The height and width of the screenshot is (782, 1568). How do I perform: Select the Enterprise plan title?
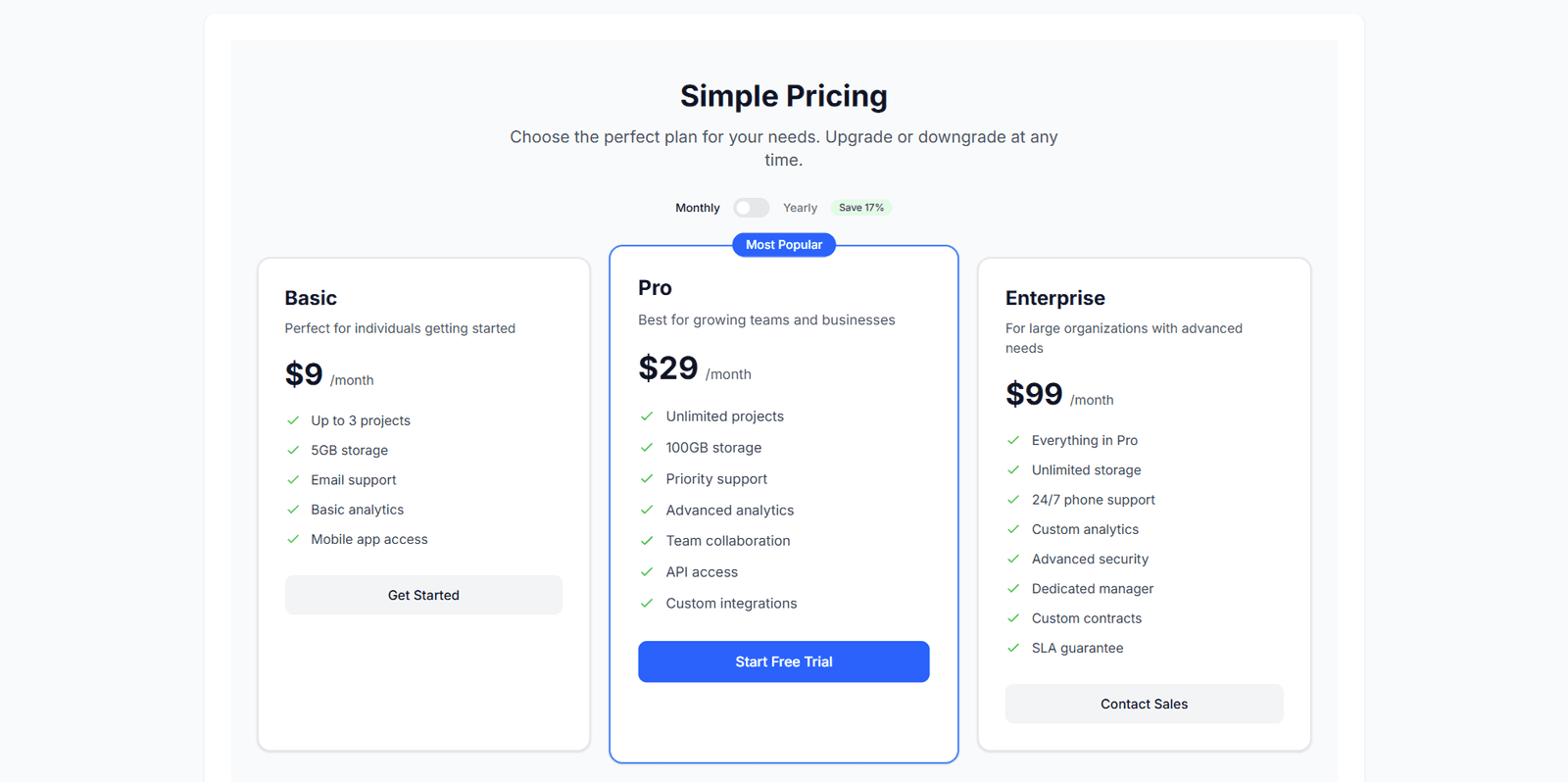point(1054,297)
